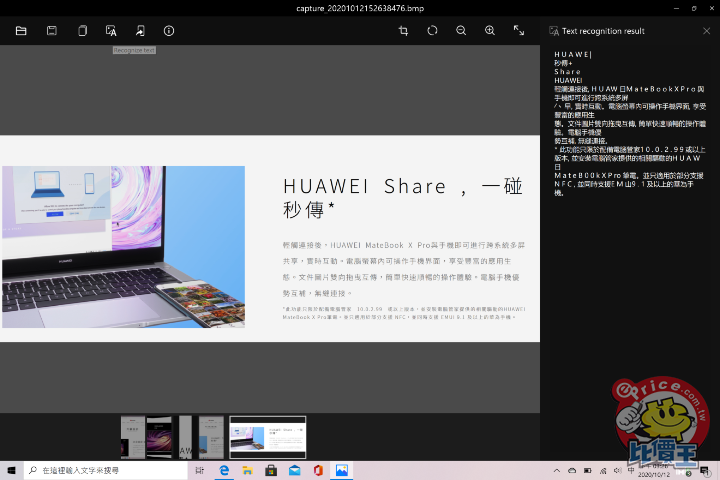
Task: Click recognized line starting with 'N F C'
Action: [x=624, y=184]
